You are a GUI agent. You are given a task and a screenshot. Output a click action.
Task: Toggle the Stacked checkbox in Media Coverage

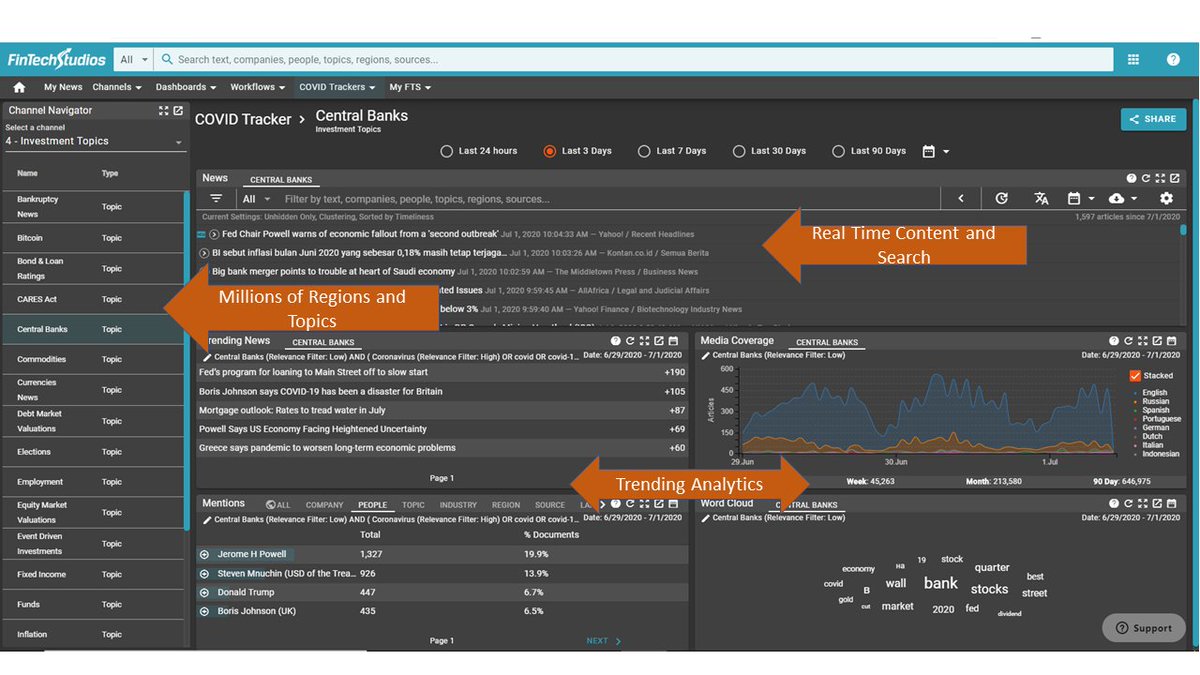[1134, 376]
